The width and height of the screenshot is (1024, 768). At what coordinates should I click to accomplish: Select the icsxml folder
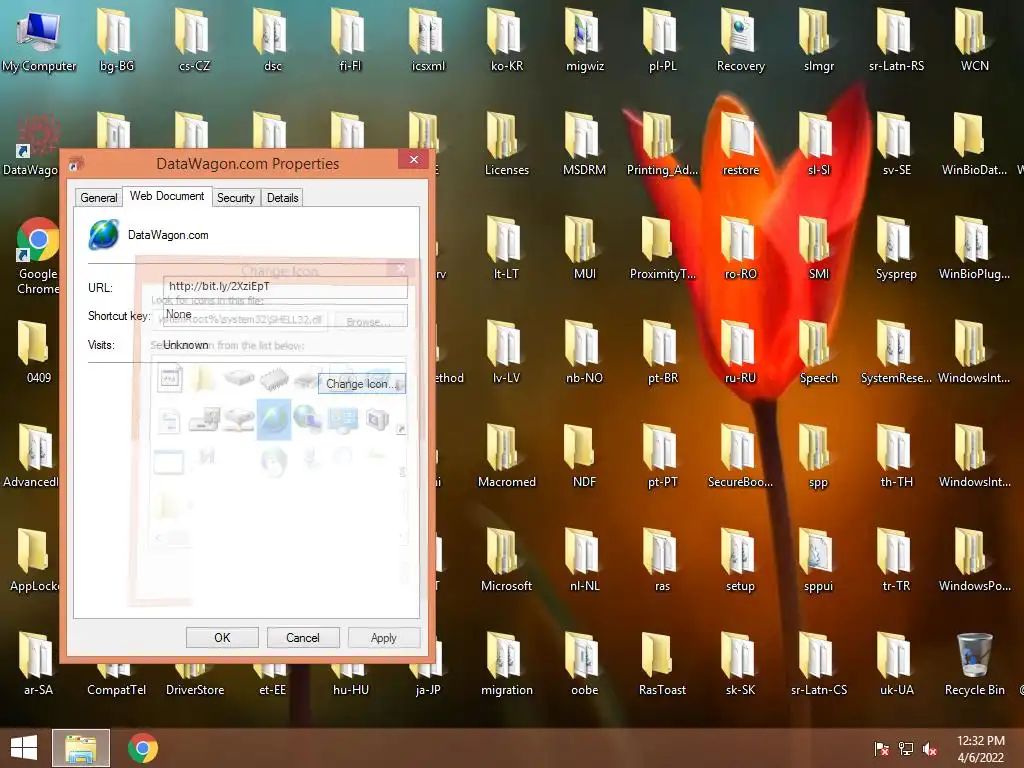[x=428, y=40]
